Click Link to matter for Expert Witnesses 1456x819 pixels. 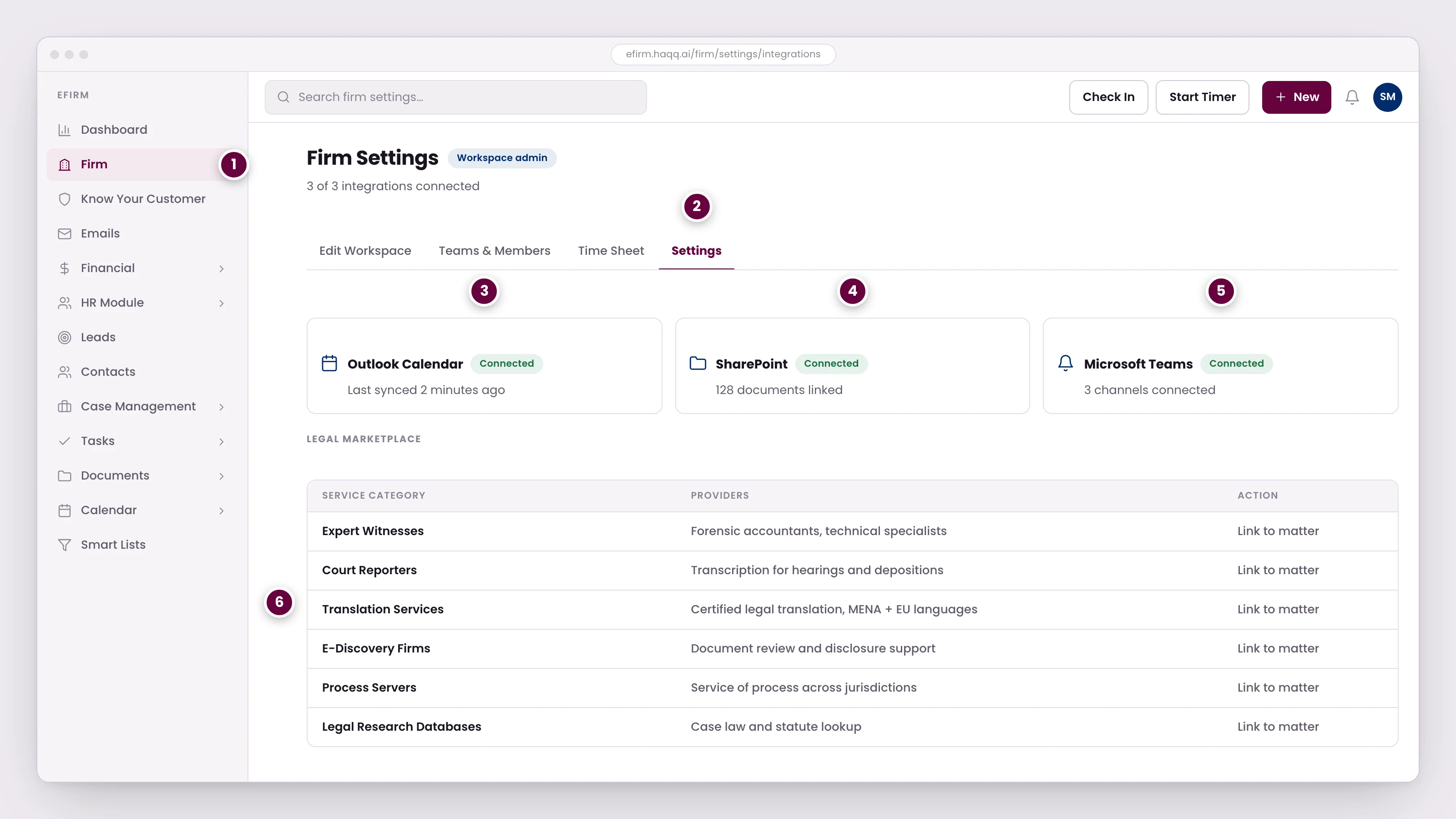click(x=1278, y=531)
